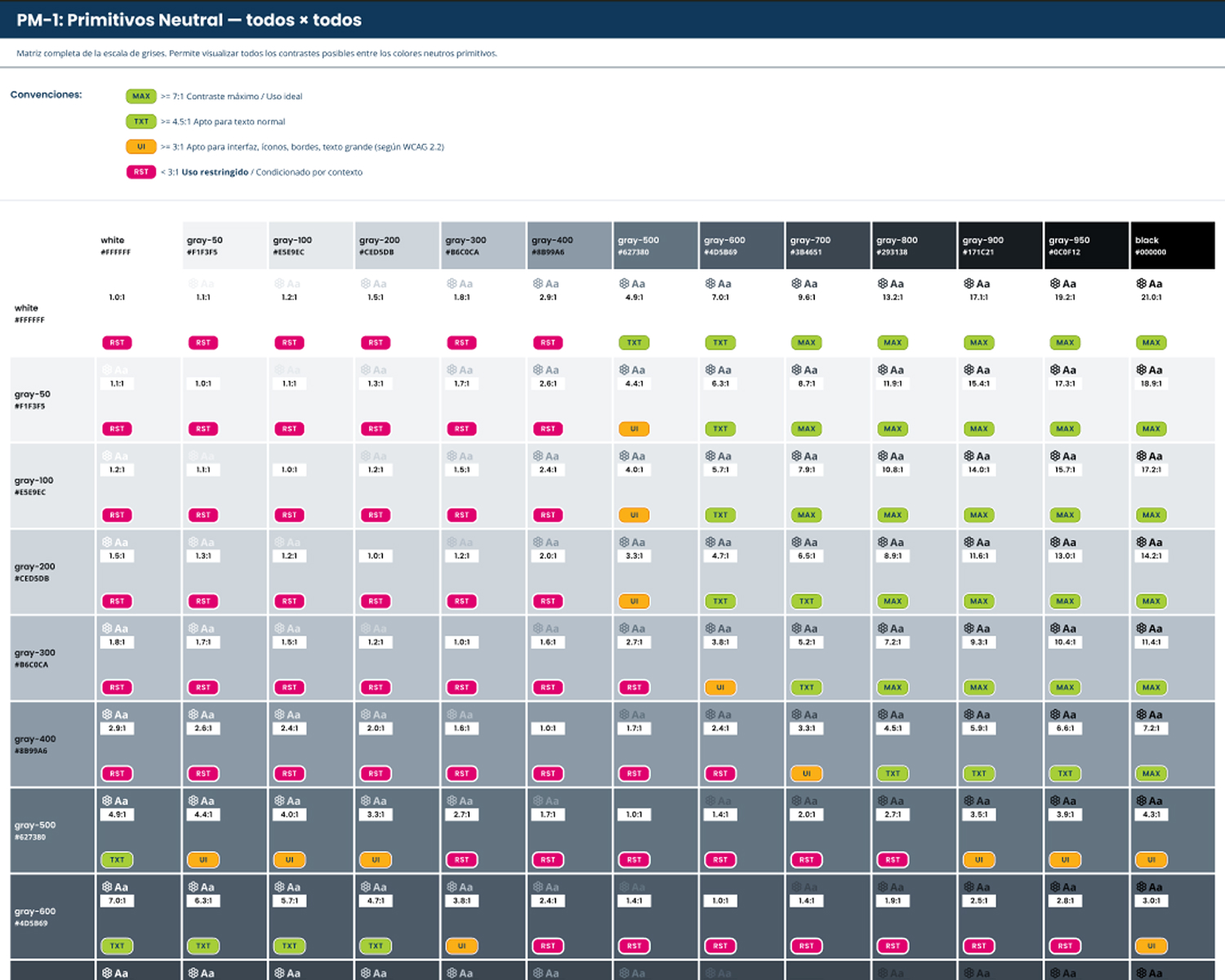Click the MAX badge in the Convenciones legend
The height and width of the screenshot is (980, 1225).
[x=140, y=96]
